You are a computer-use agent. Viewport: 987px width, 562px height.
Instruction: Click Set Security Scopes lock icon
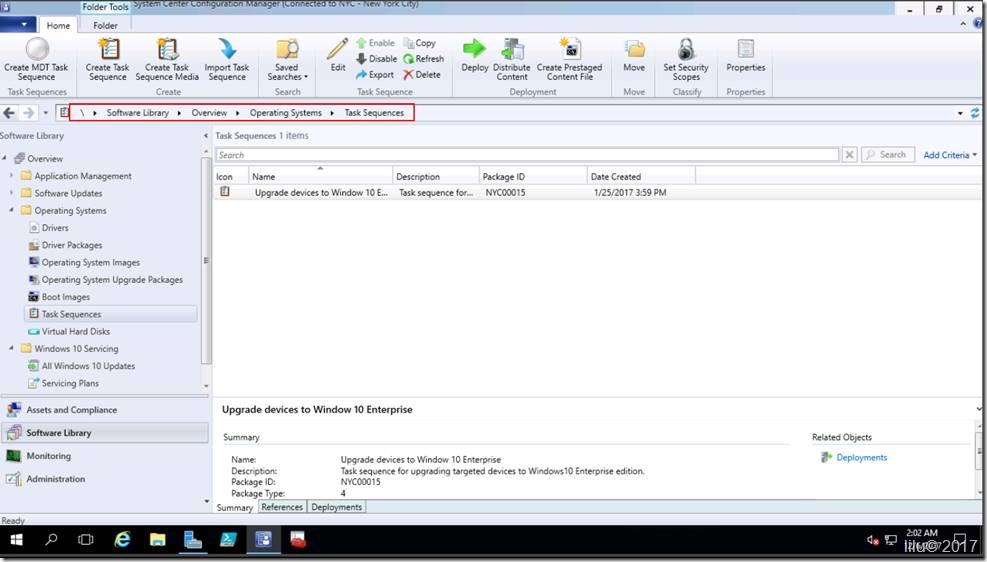686,49
